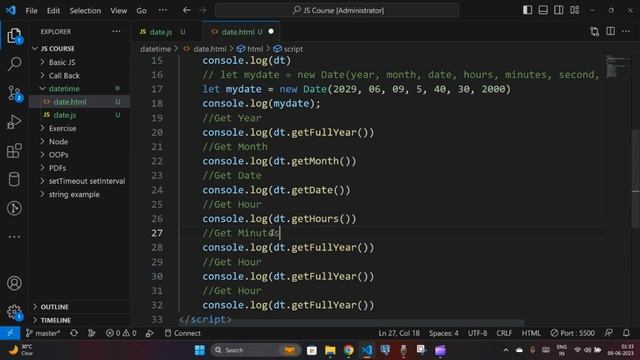This screenshot has width=640, height=360.
Task: Go back with the navigation arrow
Action: tap(187, 10)
